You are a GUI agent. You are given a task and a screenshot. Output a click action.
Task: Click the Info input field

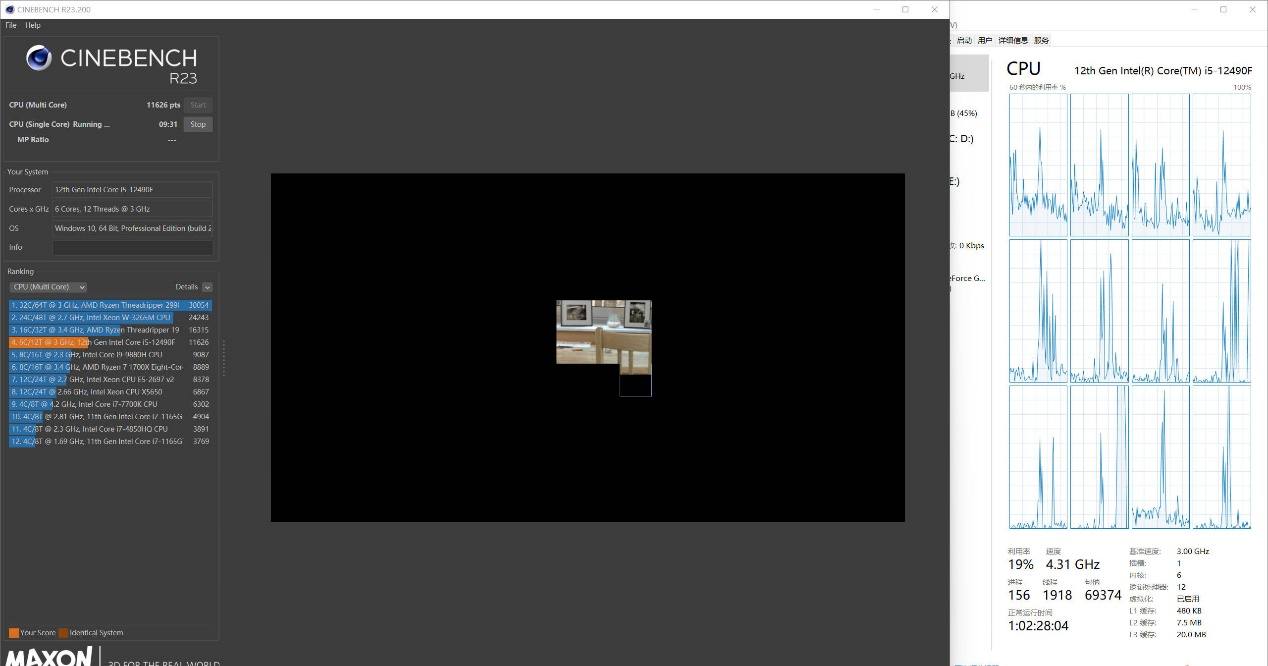[x=132, y=247]
